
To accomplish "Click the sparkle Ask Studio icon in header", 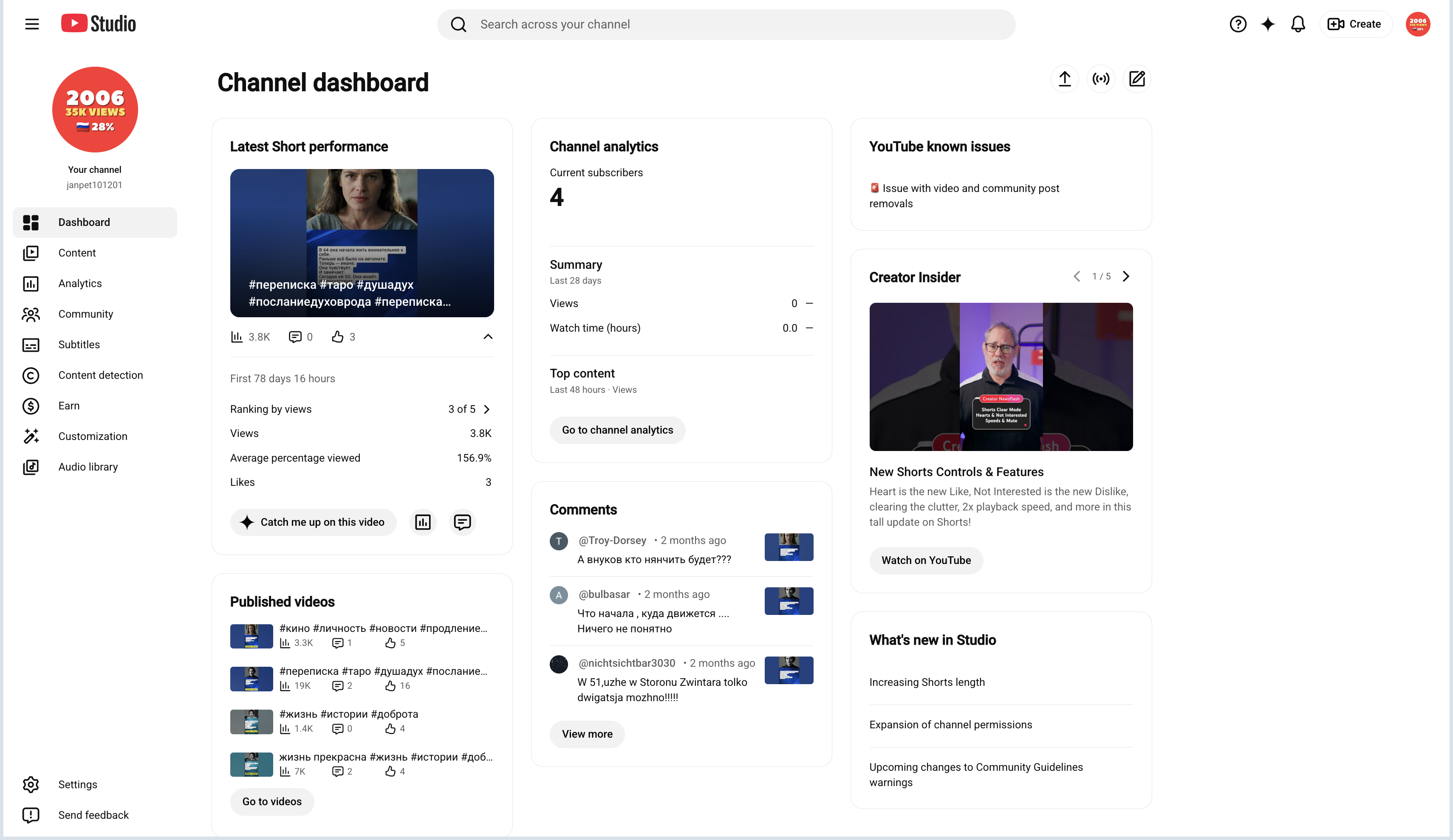I will point(1267,24).
